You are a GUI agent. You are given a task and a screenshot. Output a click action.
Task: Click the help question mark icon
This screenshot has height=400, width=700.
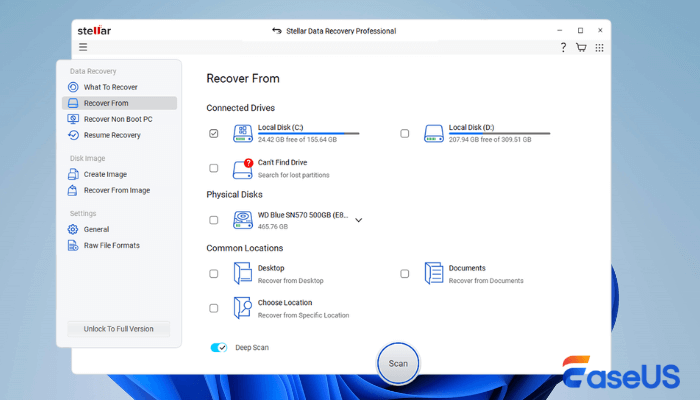click(563, 47)
